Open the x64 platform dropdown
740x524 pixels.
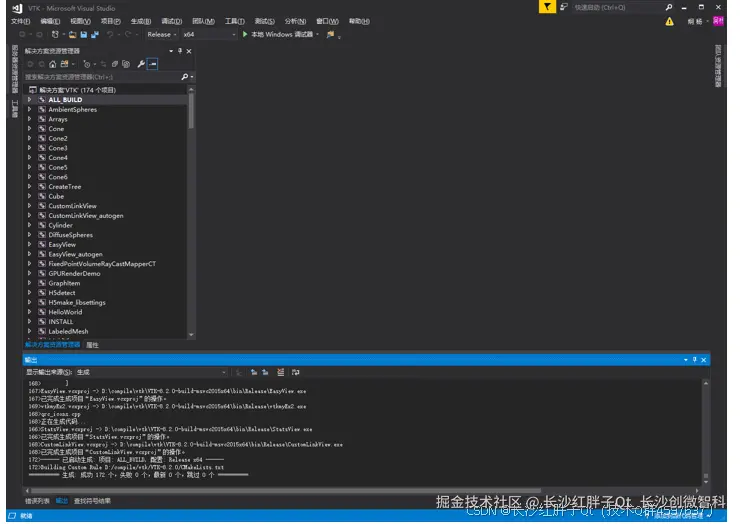(209, 34)
